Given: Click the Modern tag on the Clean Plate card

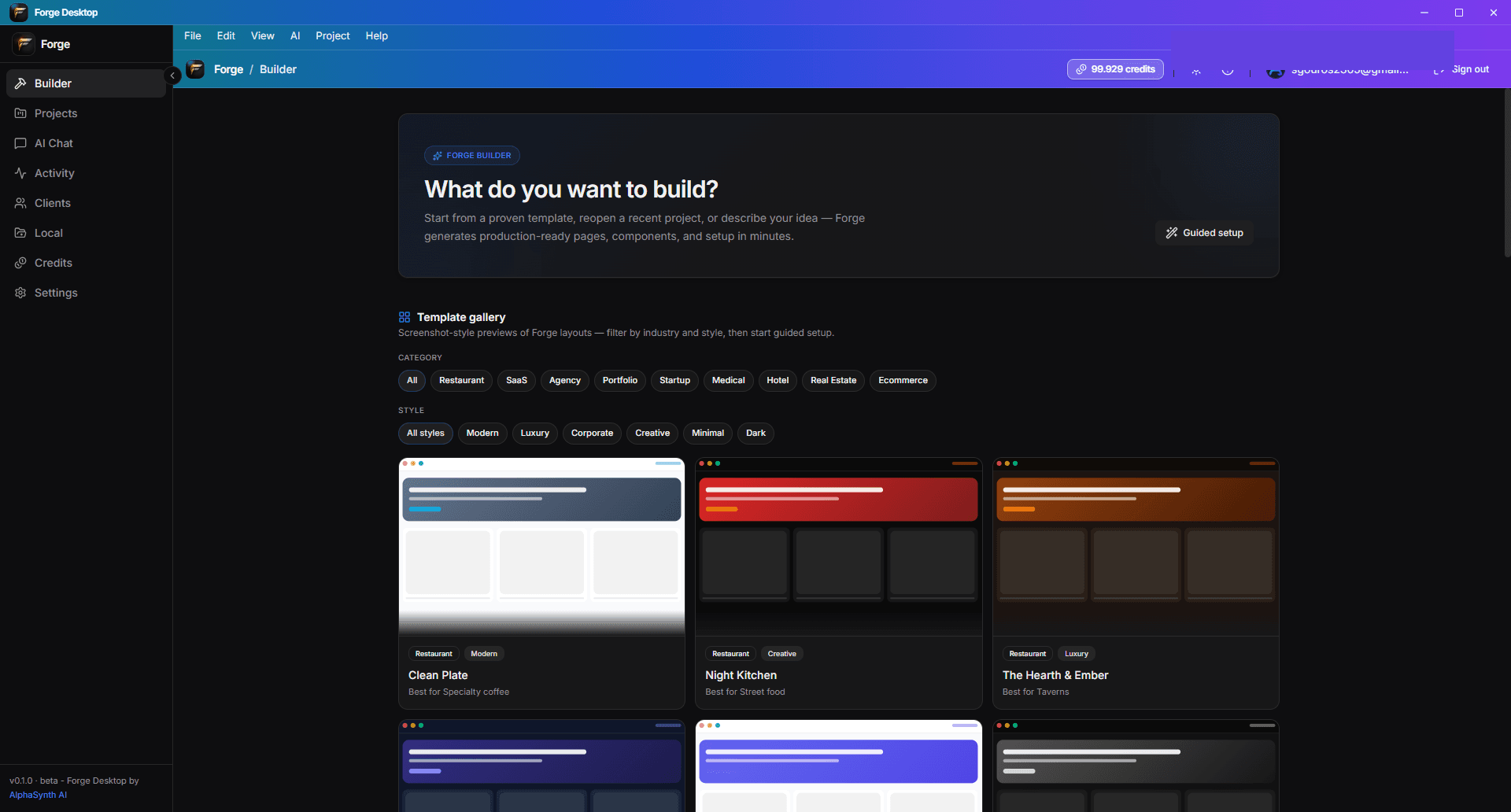Looking at the screenshot, I should (x=484, y=654).
